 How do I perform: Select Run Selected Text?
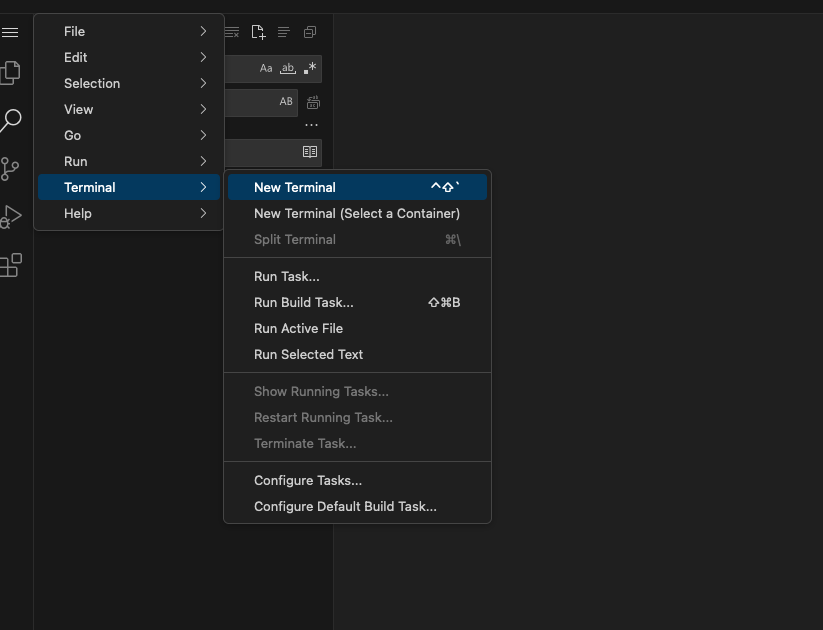tap(357, 354)
